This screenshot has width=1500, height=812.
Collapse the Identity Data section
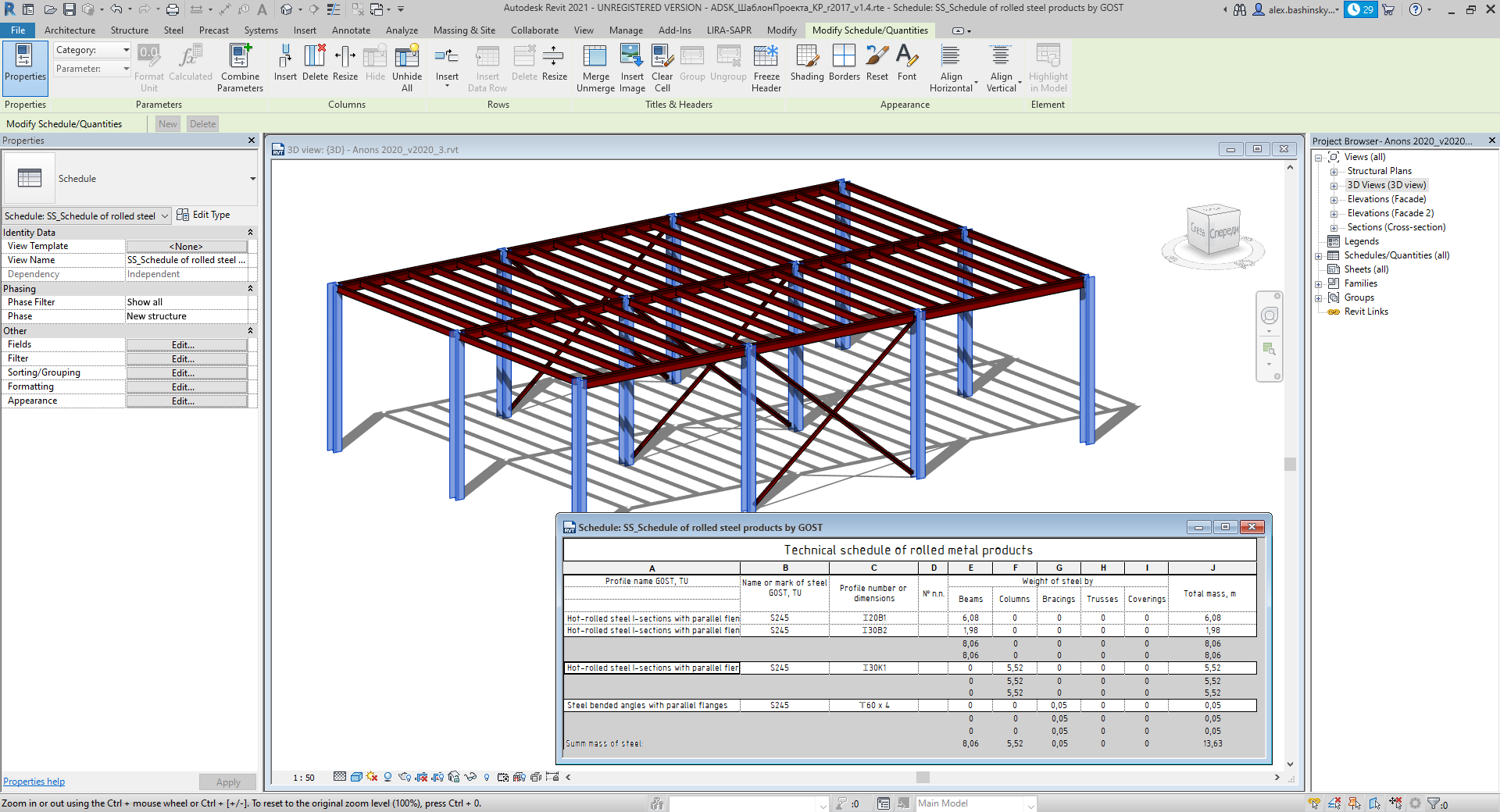coord(250,233)
